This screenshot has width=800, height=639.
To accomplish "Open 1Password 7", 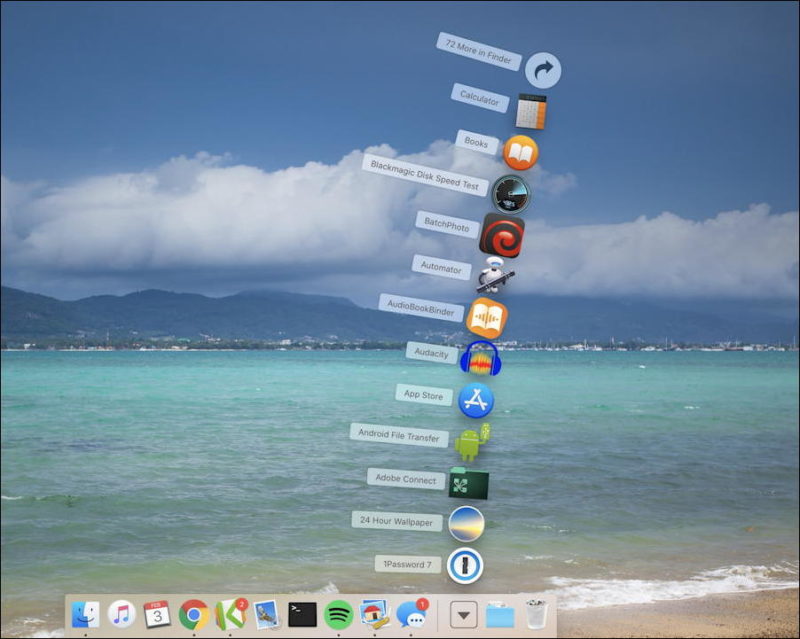I will coord(466,563).
